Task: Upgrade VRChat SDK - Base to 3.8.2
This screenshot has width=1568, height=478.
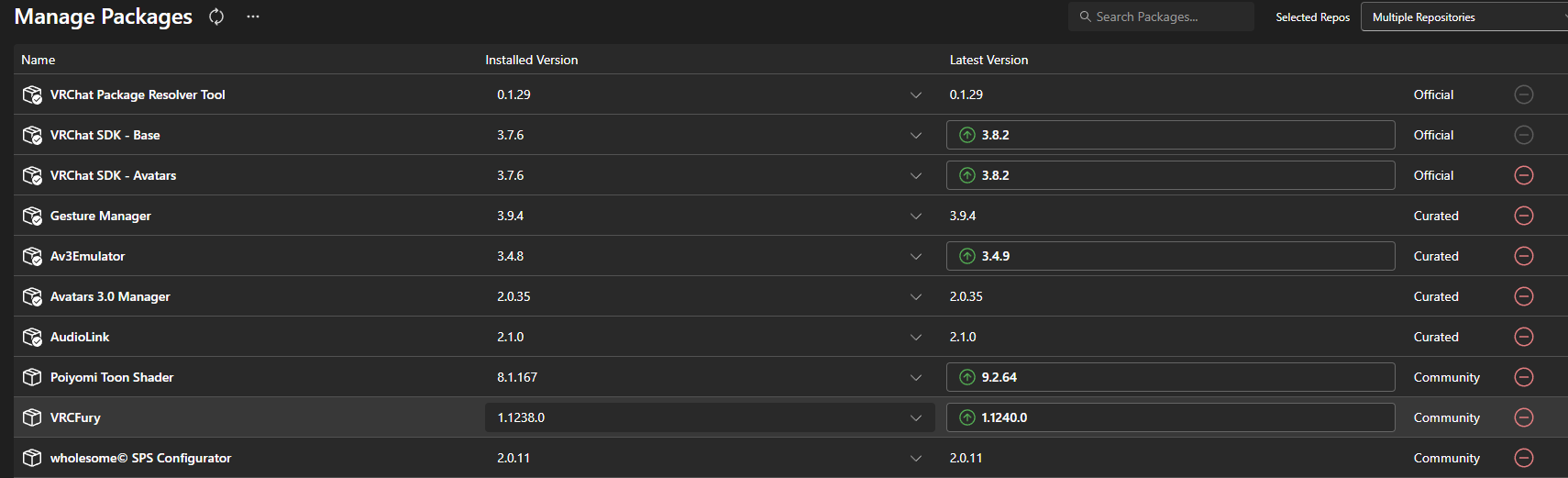Action: coord(1170,135)
